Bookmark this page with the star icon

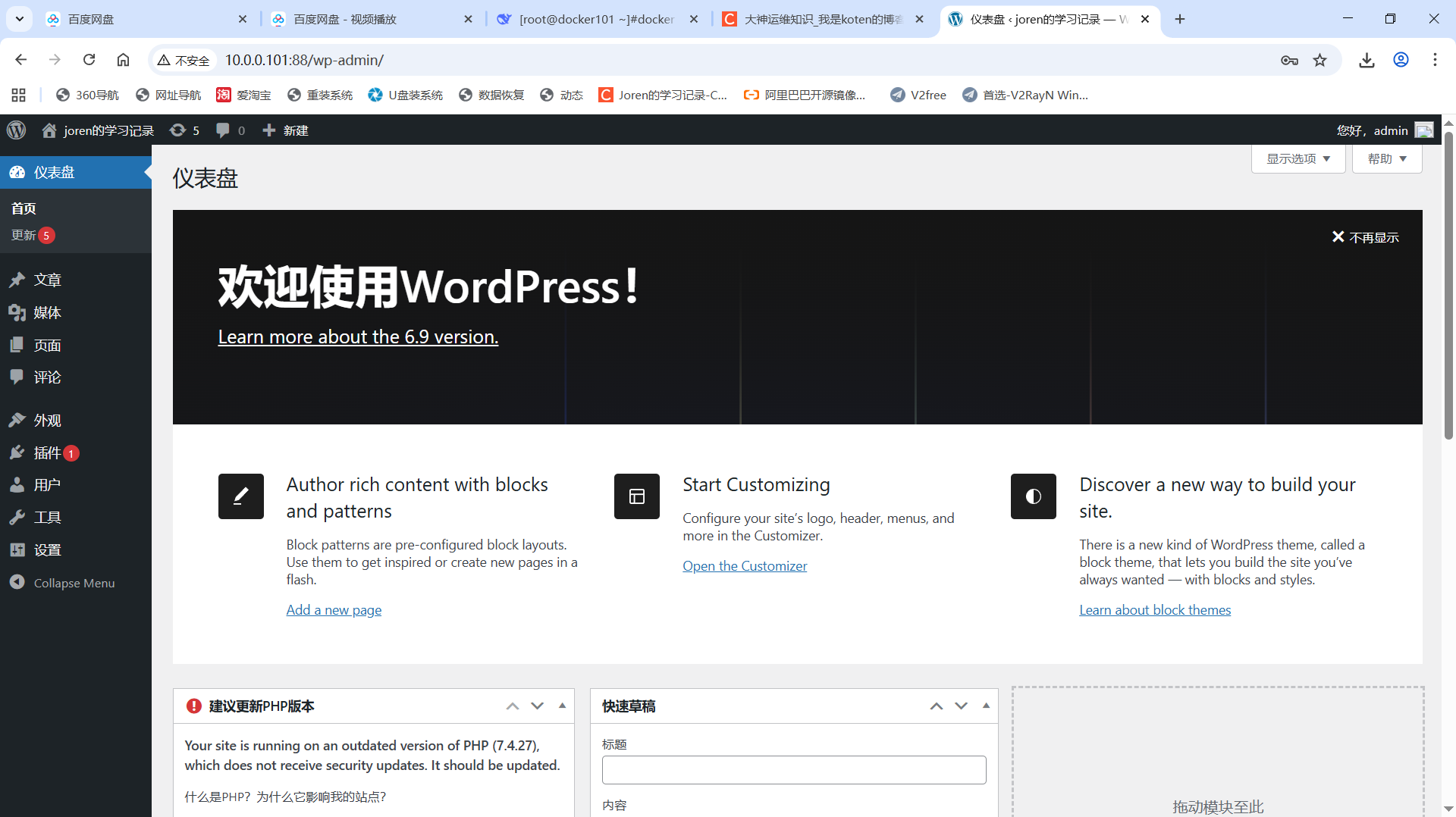[1320, 60]
